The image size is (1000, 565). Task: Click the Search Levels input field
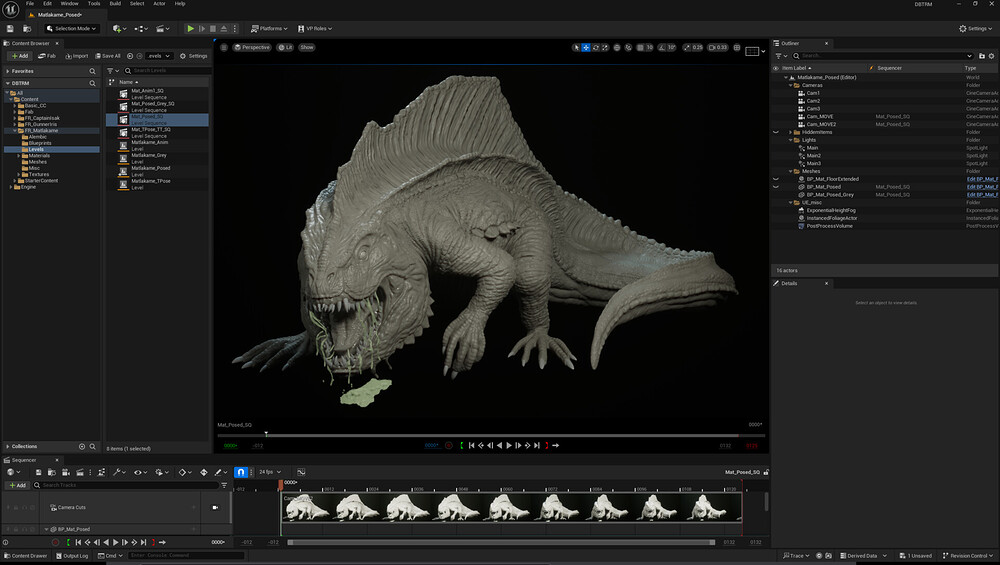[x=165, y=71]
